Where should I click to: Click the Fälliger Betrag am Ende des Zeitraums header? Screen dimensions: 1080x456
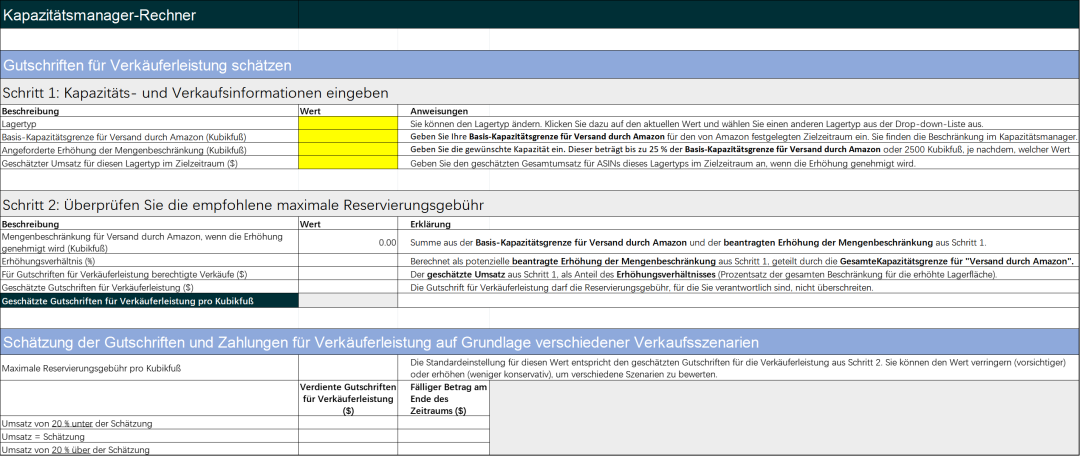(x=443, y=398)
